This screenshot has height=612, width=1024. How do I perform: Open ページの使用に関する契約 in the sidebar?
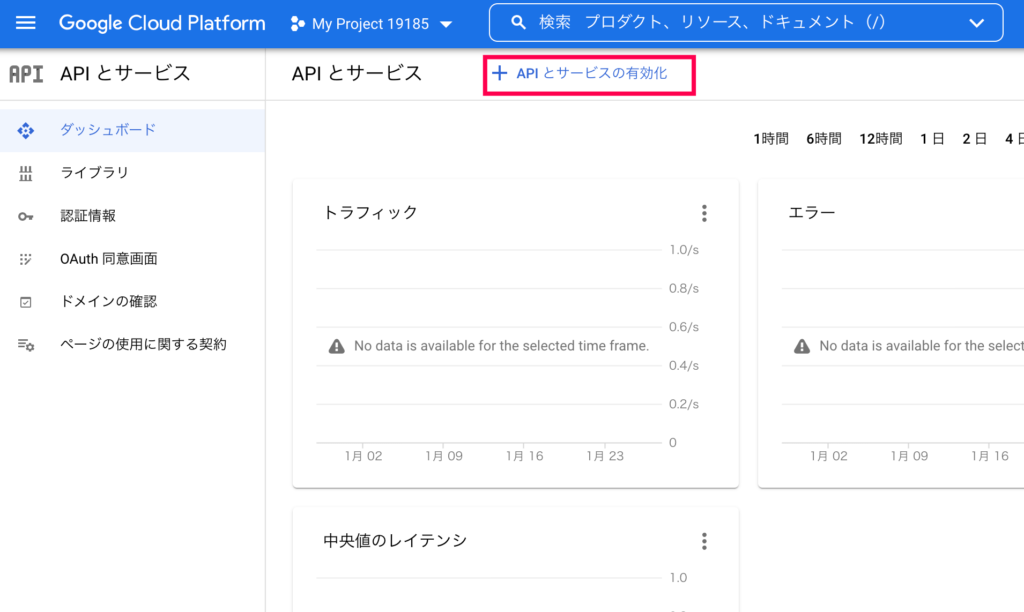click(x=133, y=345)
